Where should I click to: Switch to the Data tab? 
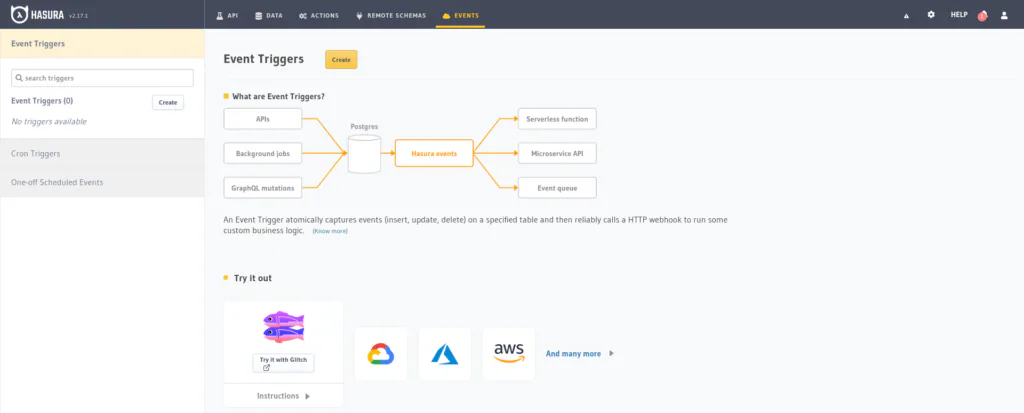click(268, 15)
